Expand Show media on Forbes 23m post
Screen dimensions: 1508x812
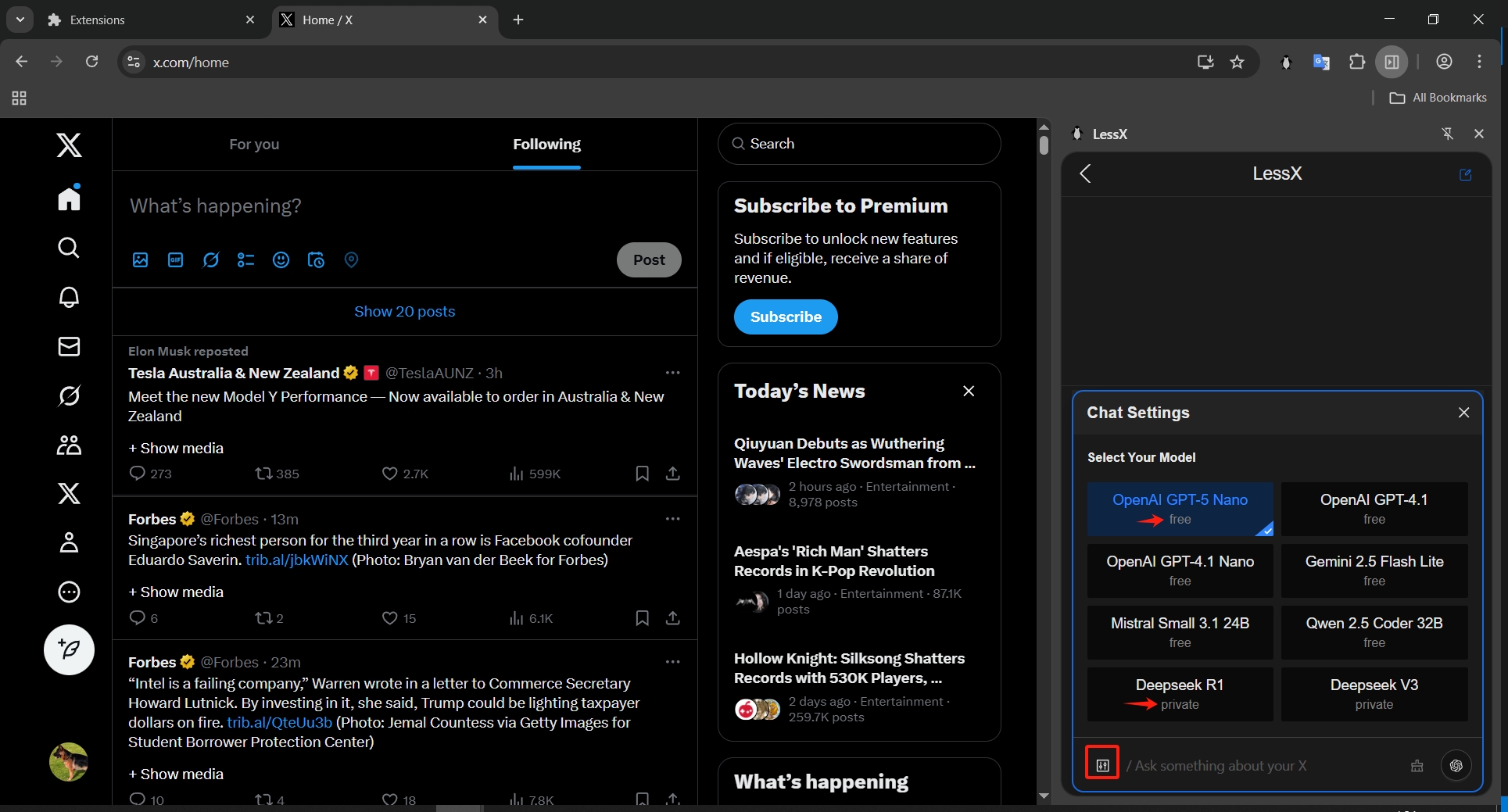(176, 774)
